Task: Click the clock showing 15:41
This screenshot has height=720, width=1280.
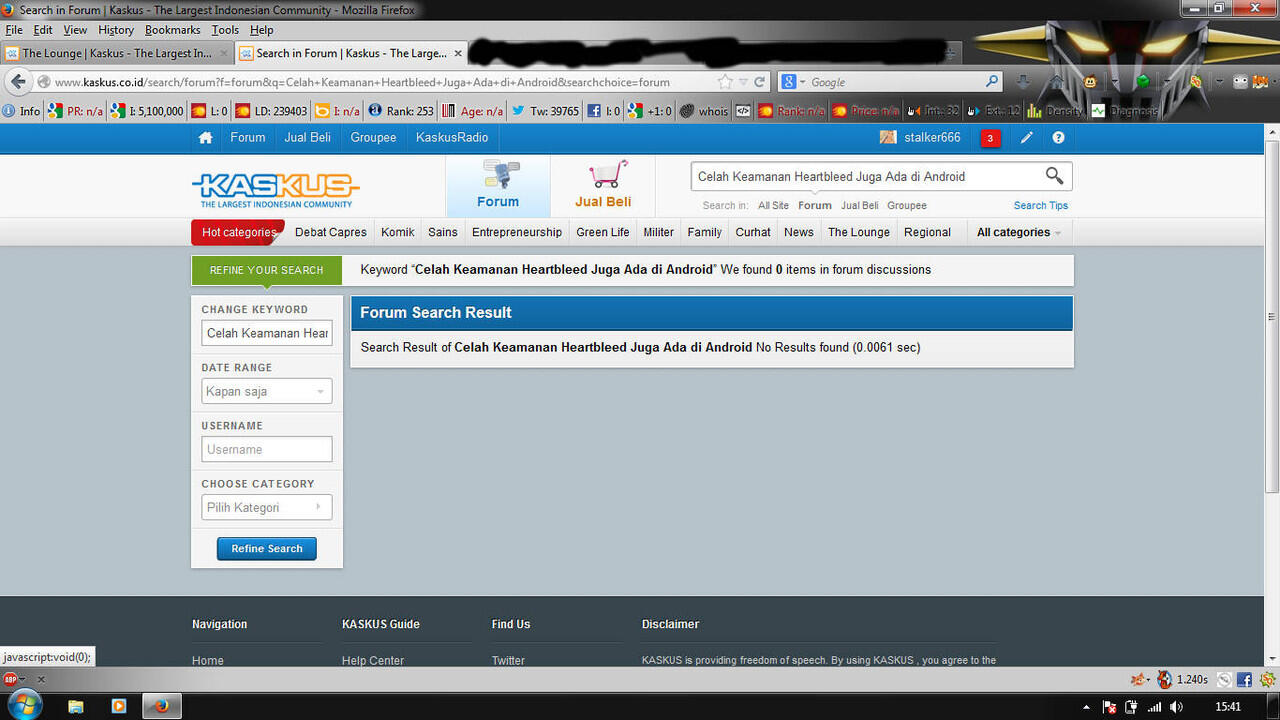Action: 1228,707
